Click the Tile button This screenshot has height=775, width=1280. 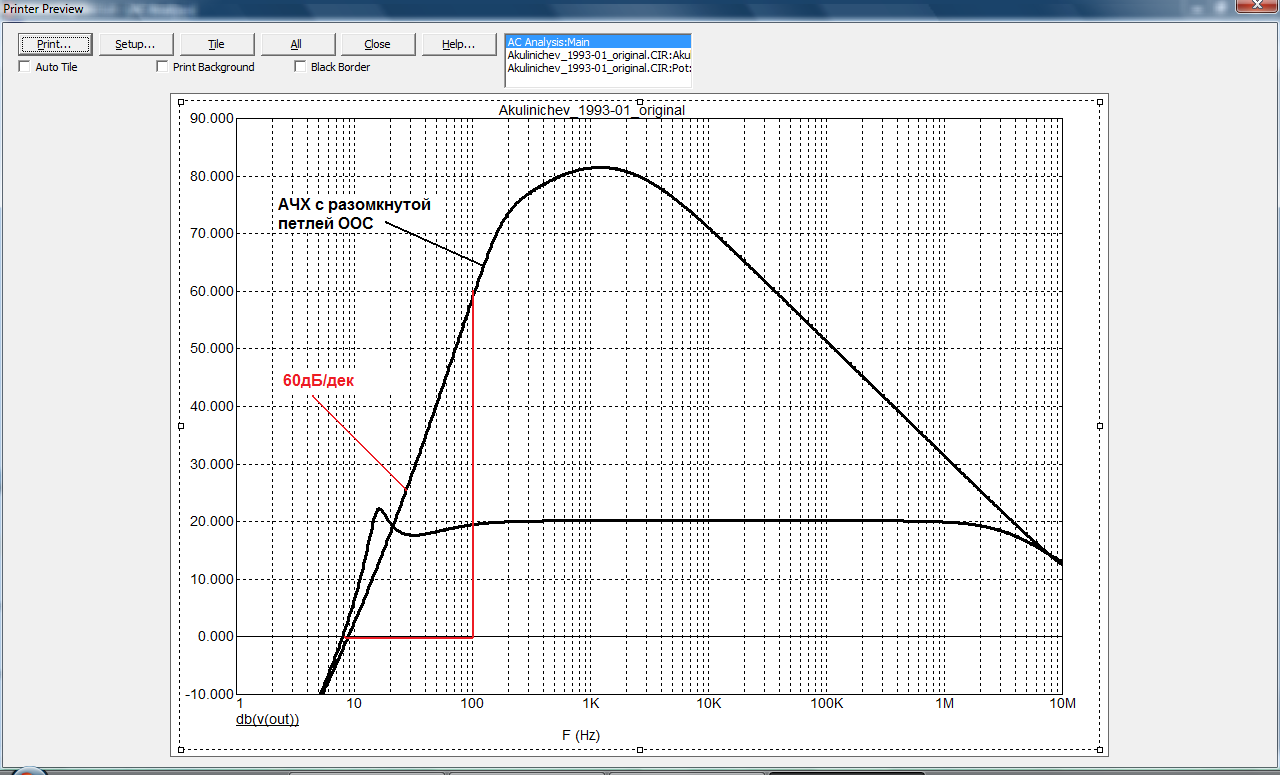[216, 44]
